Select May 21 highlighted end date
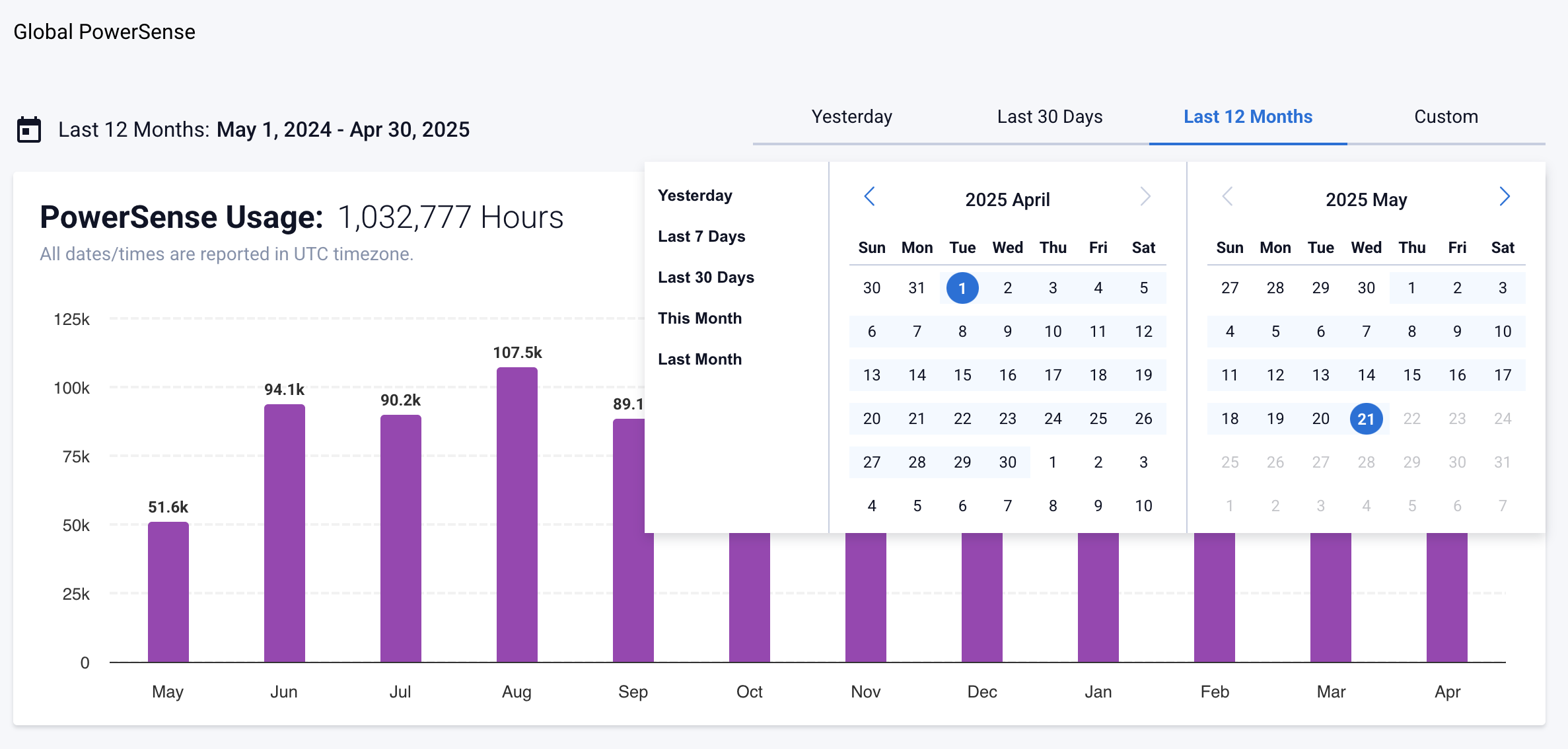 click(x=1366, y=419)
